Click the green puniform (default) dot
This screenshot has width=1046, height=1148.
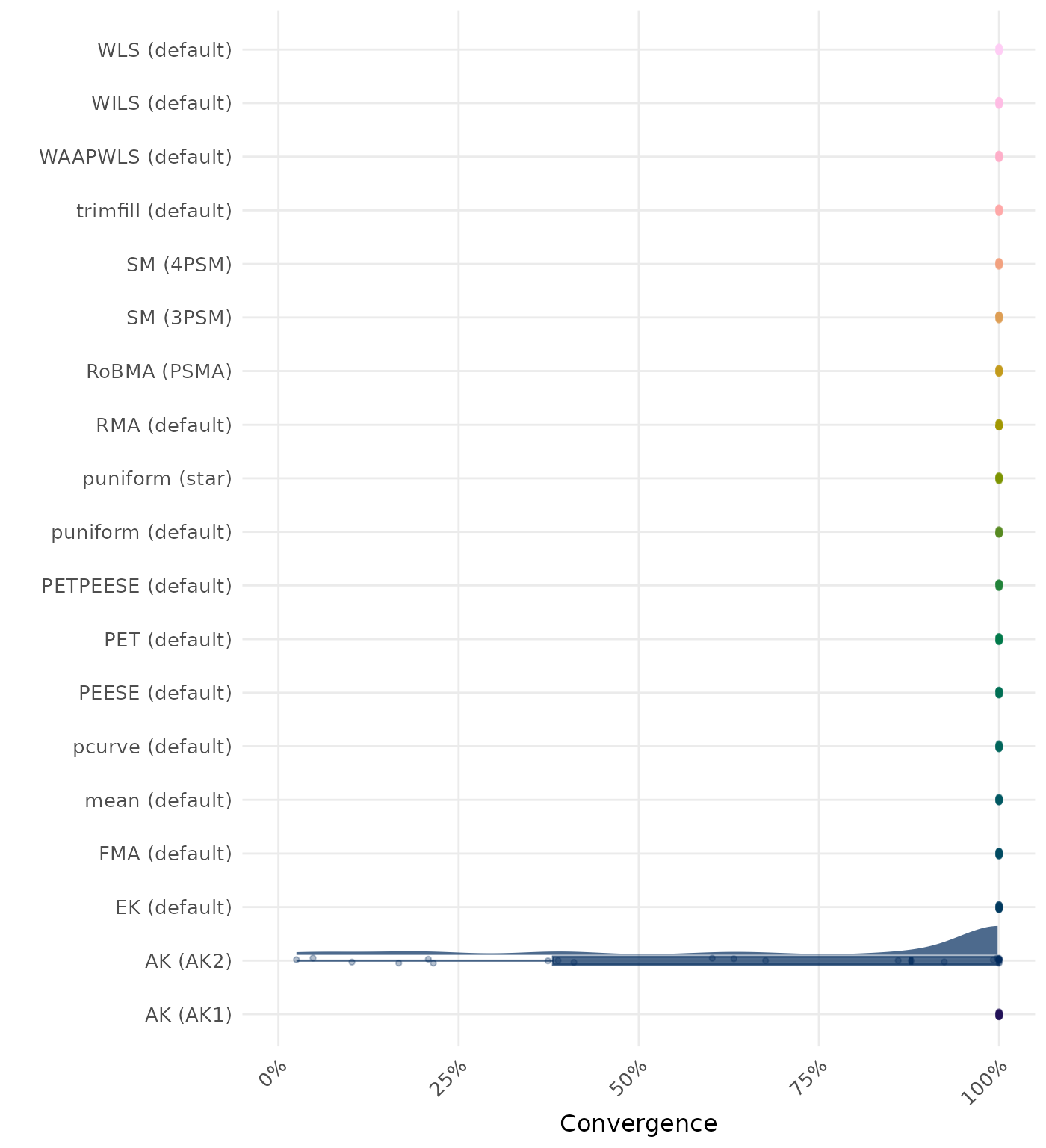998,532
